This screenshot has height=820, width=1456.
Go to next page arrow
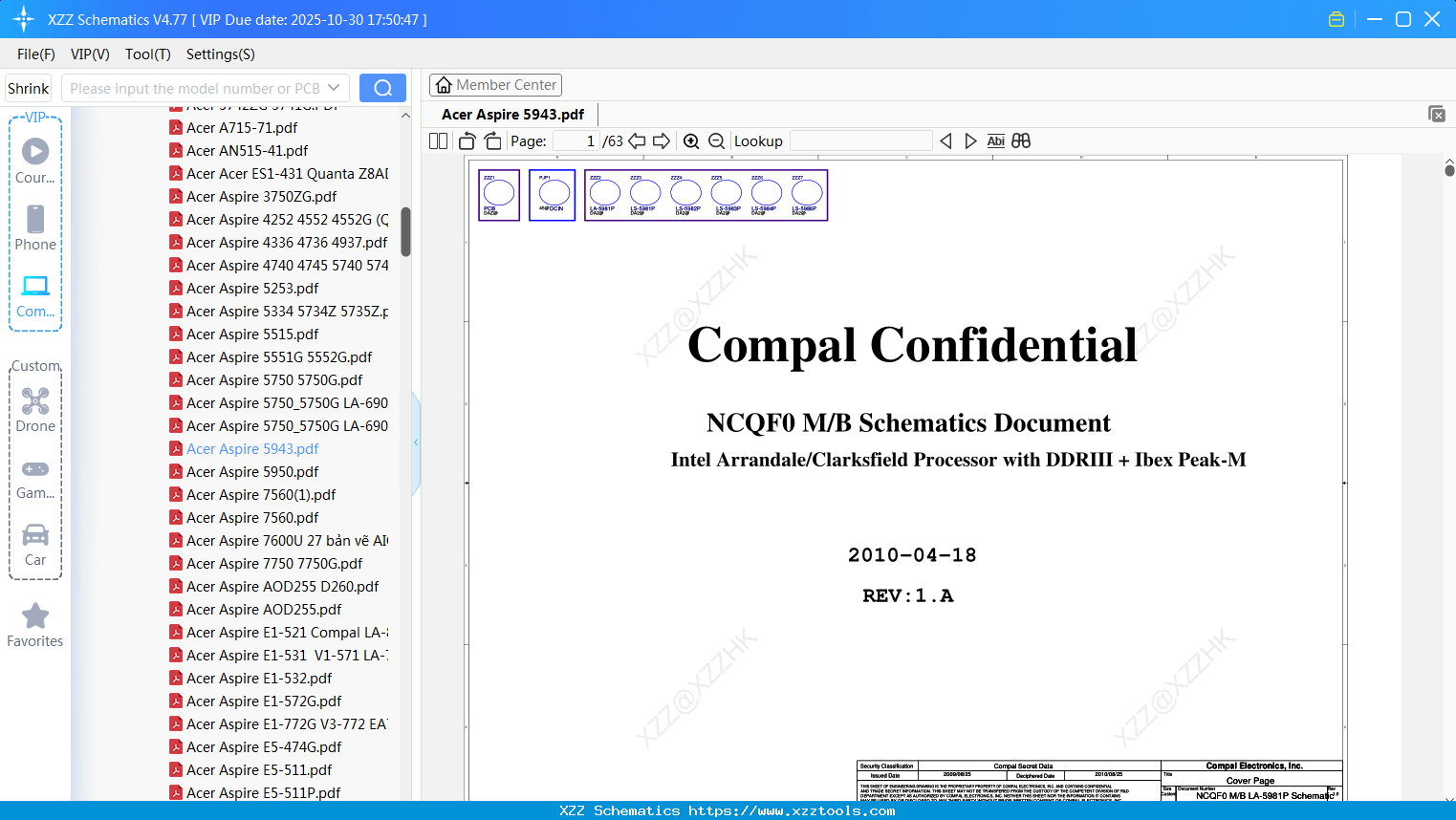tap(662, 141)
